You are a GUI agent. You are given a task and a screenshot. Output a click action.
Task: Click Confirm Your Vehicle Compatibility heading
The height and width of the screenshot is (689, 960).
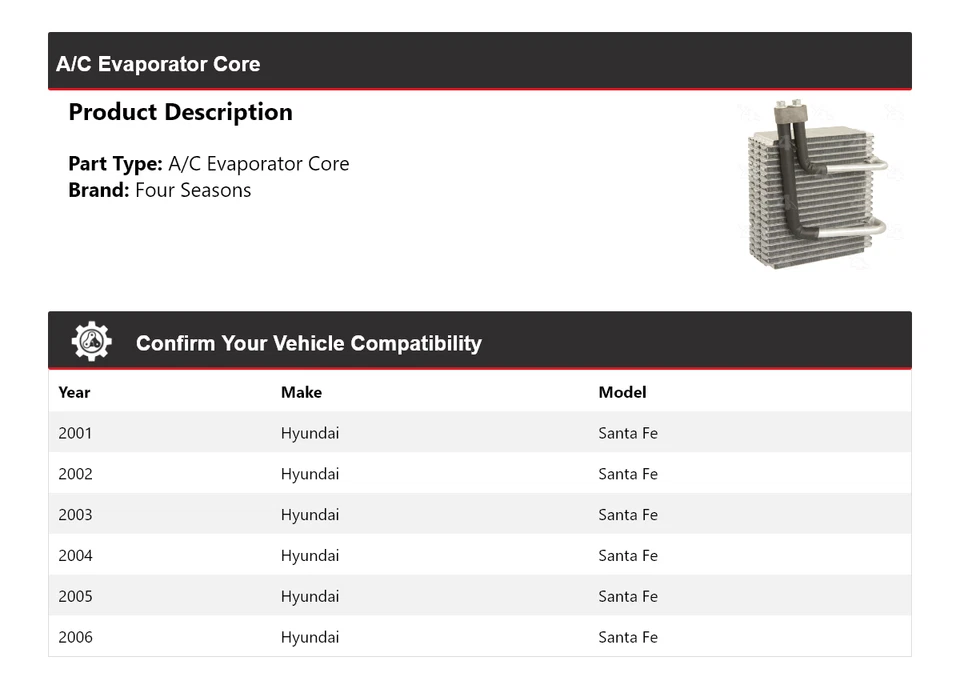click(308, 343)
